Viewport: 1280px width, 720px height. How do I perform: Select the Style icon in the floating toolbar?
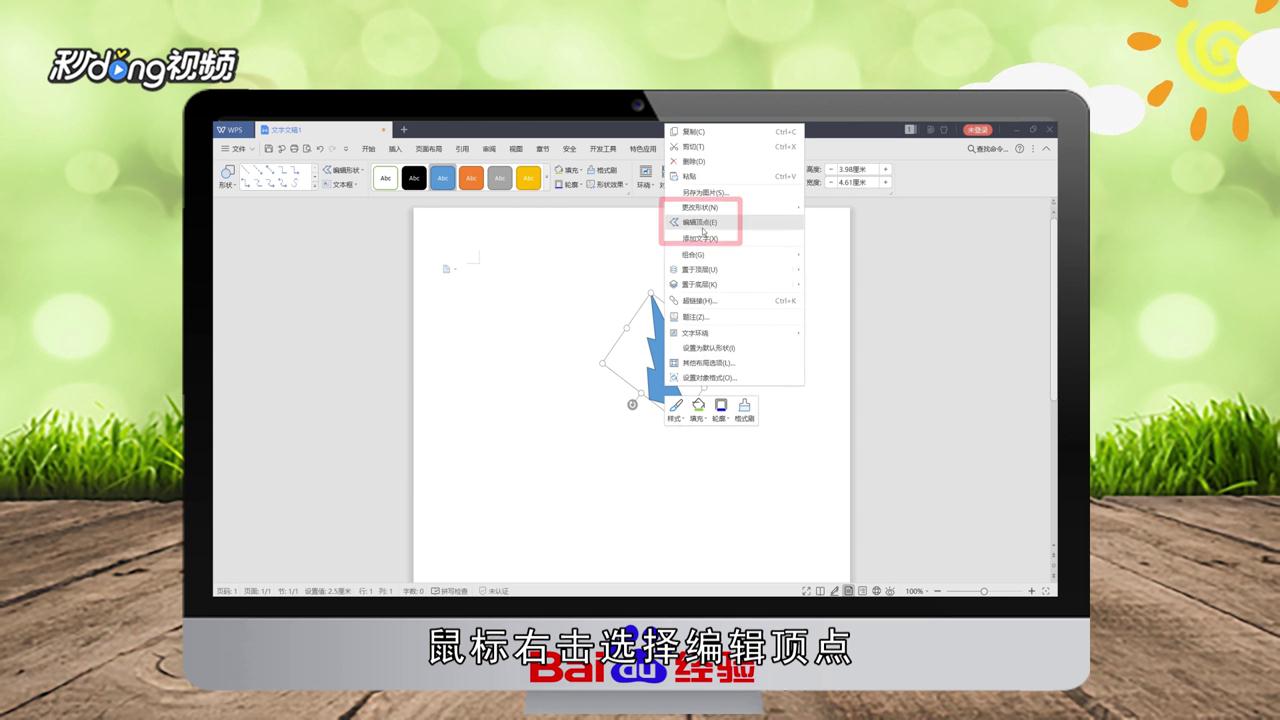[675, 405]
